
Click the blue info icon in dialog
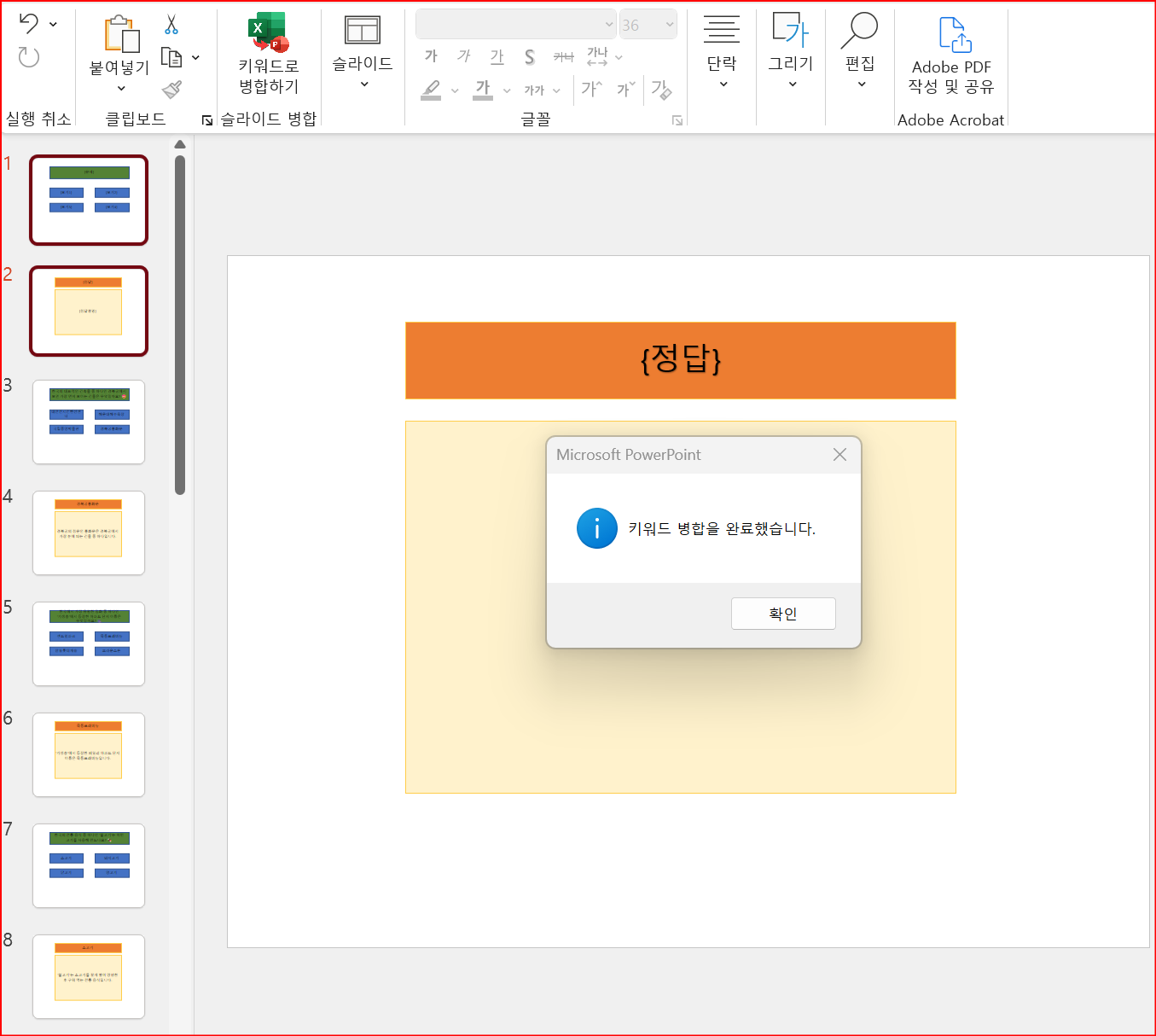[597, 528]
